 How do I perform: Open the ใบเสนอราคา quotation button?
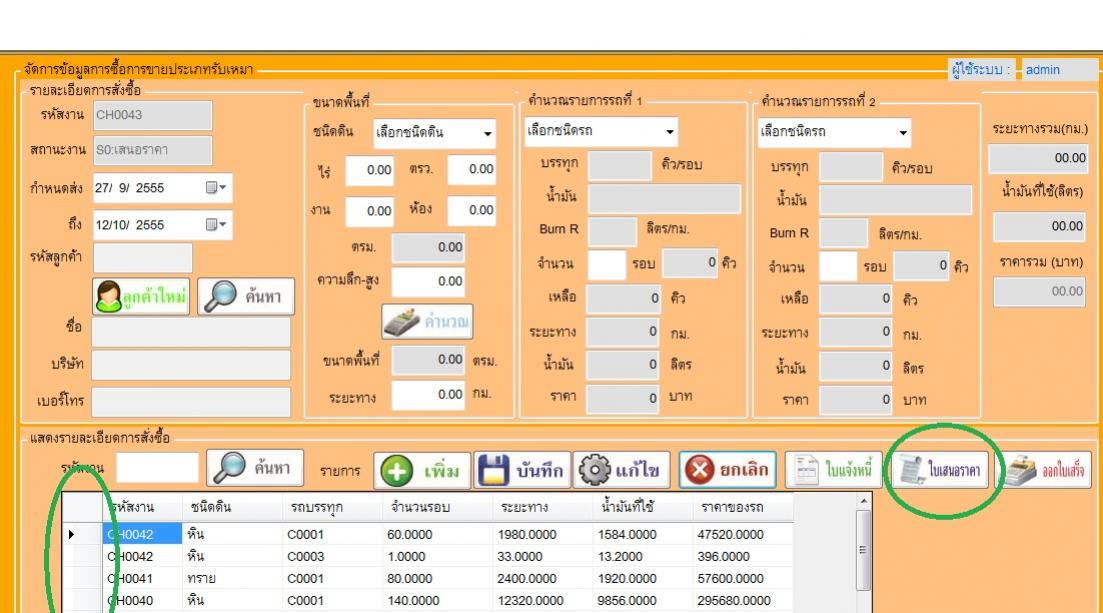tap(940, 469)
